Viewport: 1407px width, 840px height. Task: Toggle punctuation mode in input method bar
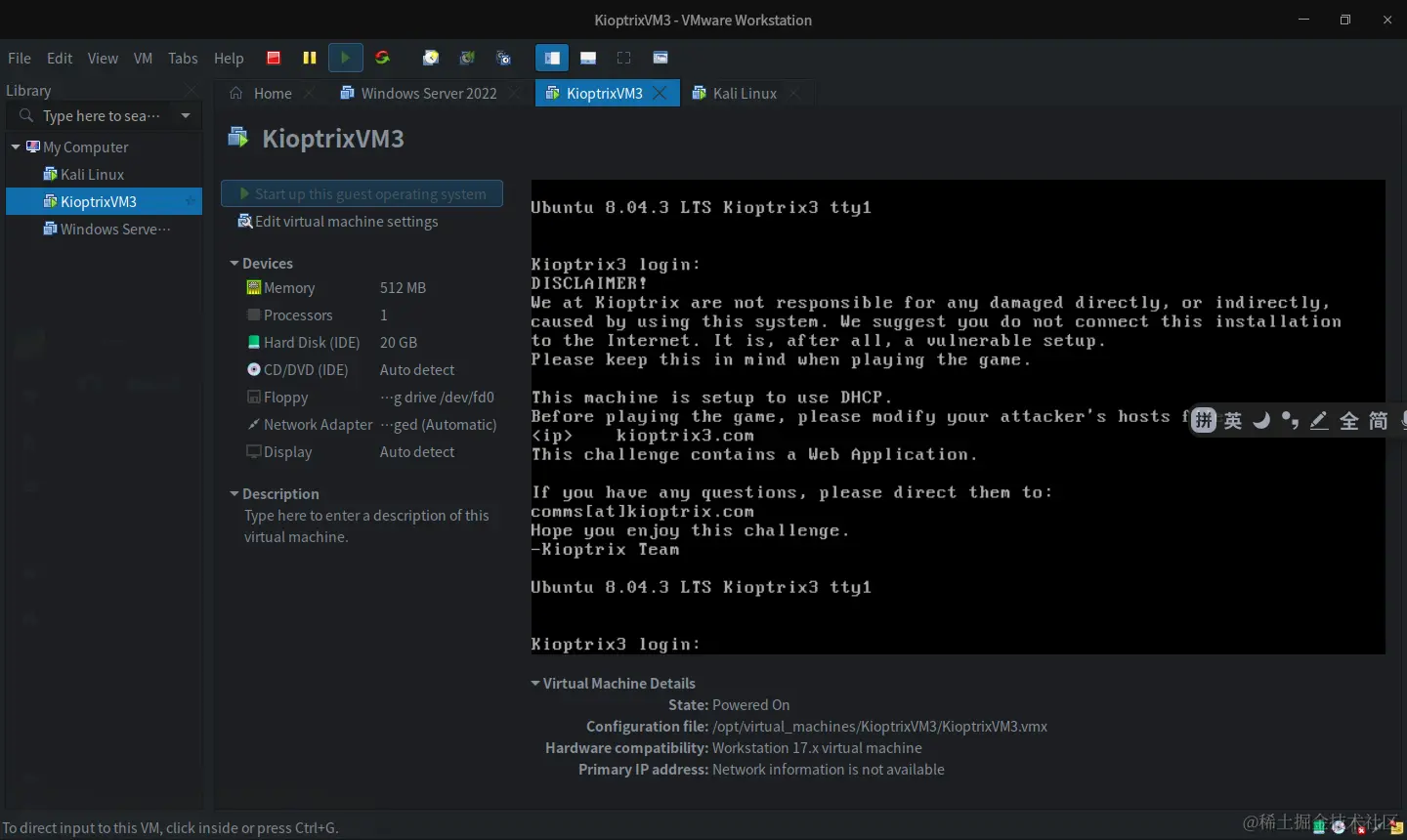(1291, 421)
